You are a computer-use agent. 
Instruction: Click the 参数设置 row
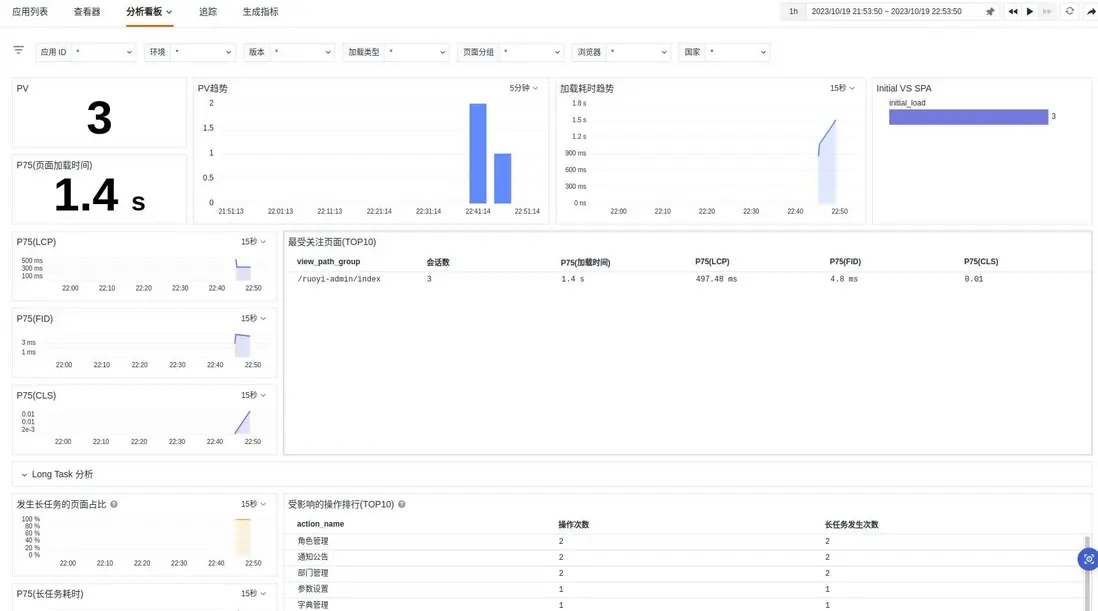click(686, 589)
